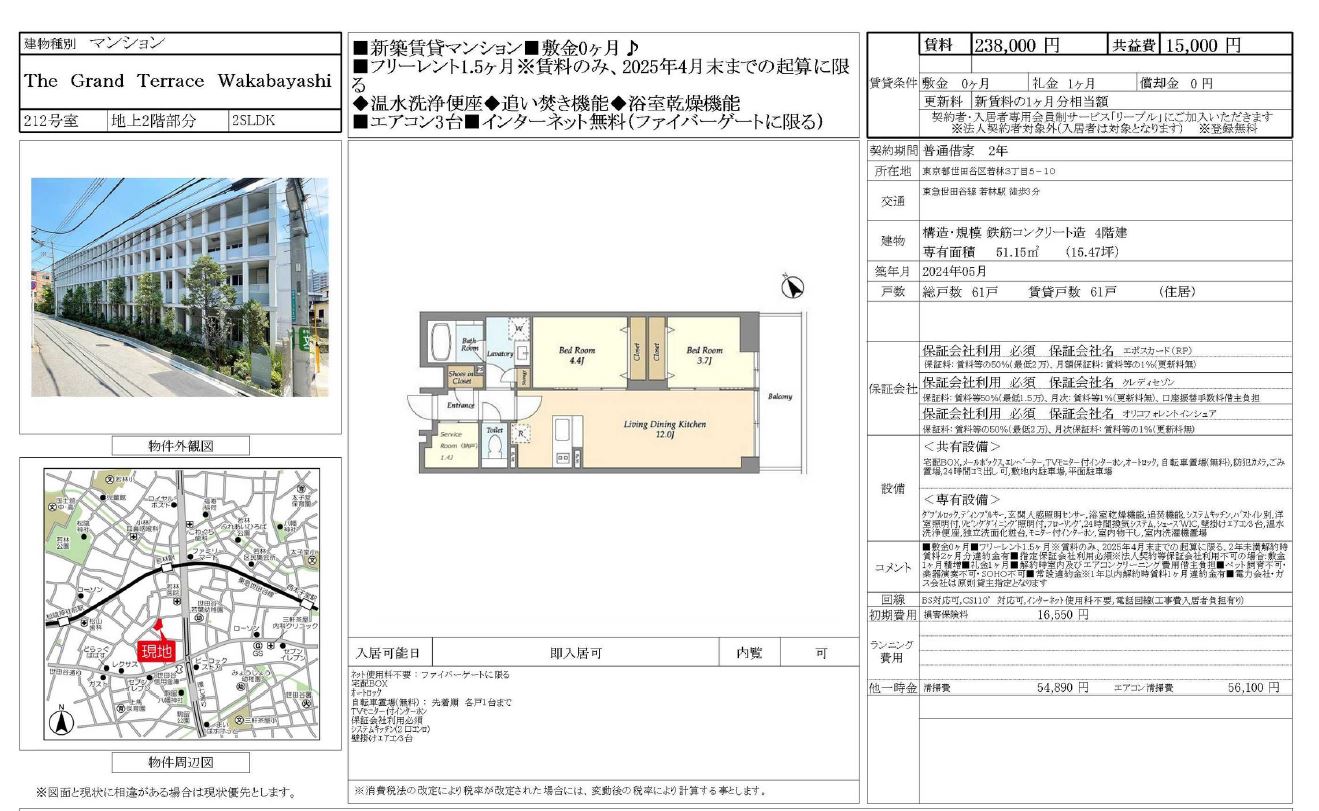Click the 償却金 0円 cell
1319x811 pixels.
1215,83
